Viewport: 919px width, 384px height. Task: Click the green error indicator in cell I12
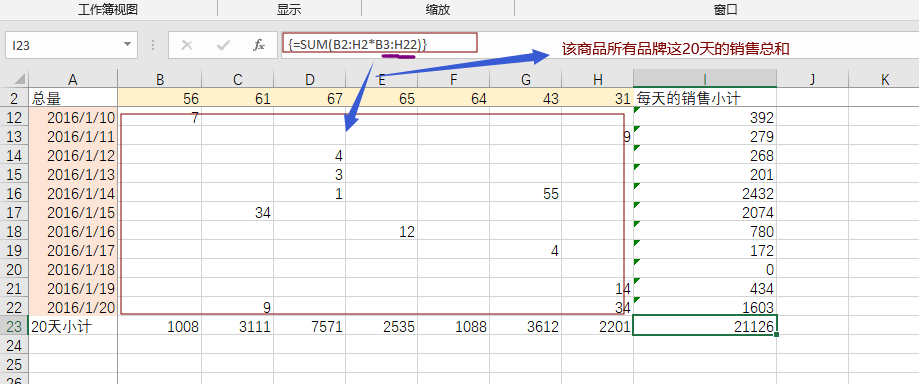point(637,110)
